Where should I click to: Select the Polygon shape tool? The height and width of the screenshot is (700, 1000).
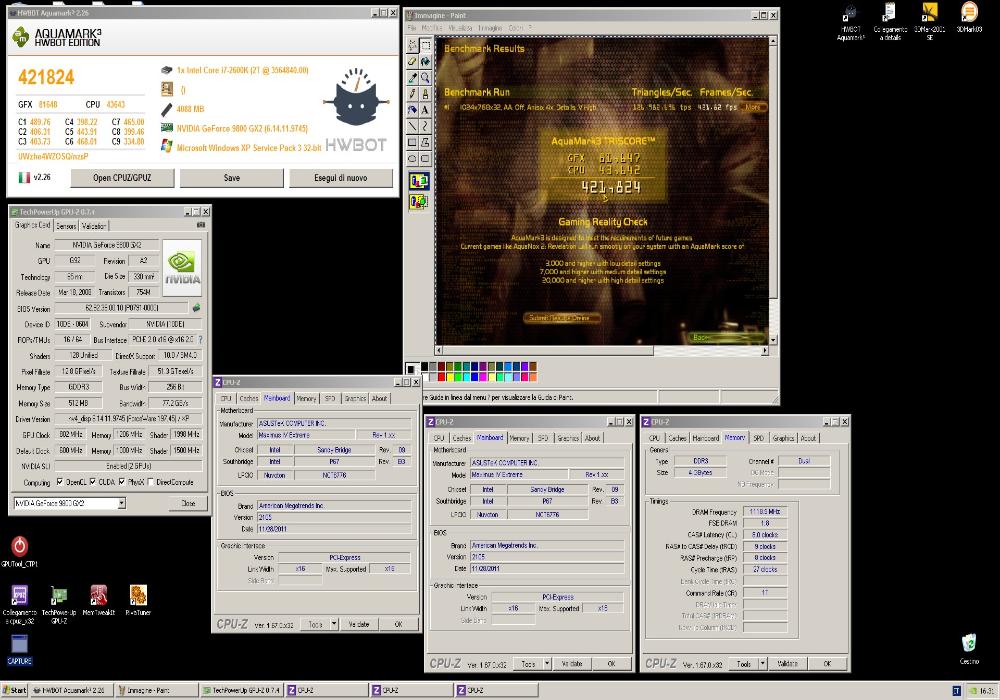(x=425, y=142)
